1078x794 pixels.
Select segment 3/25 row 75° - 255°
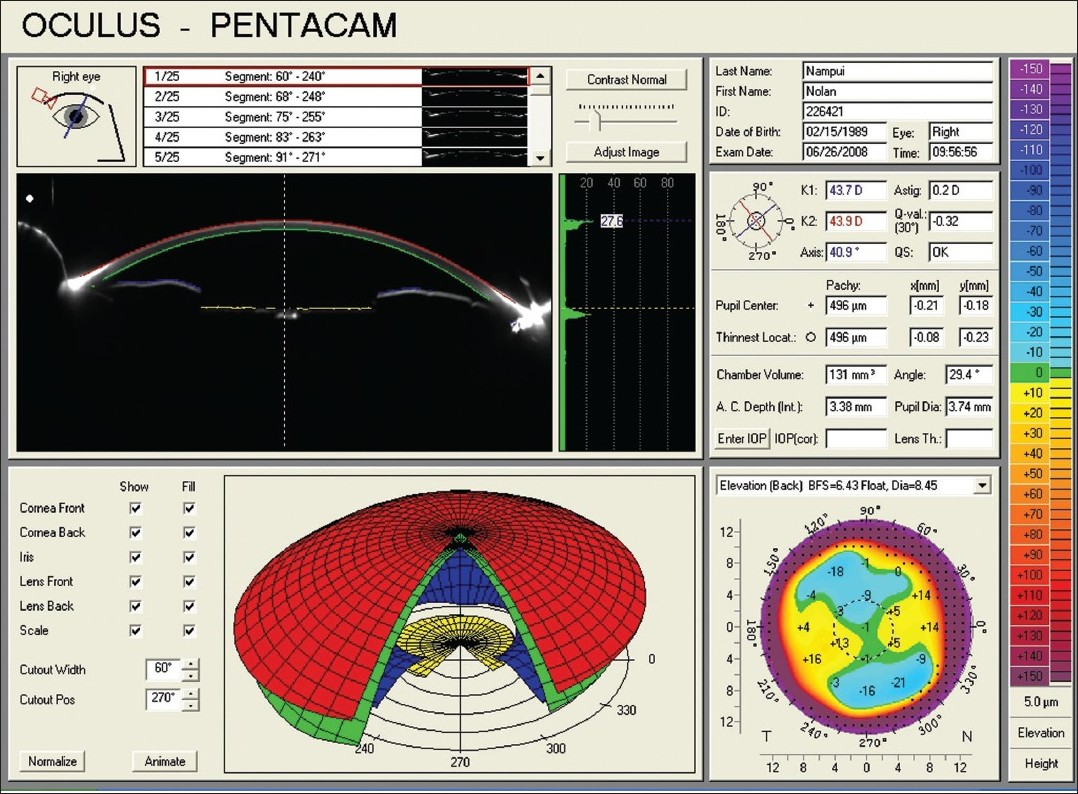pyautogui.click(x=336, y=117)
